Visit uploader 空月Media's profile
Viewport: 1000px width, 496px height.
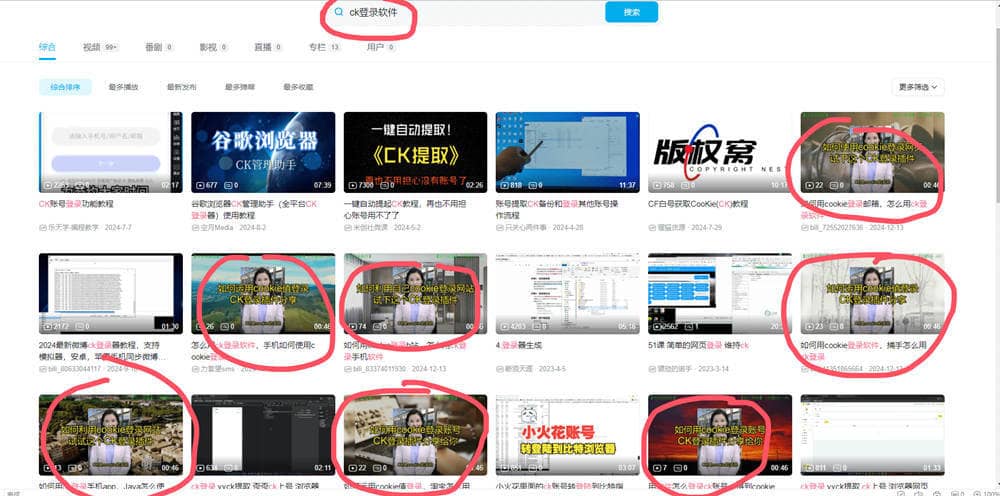(217, 228)
